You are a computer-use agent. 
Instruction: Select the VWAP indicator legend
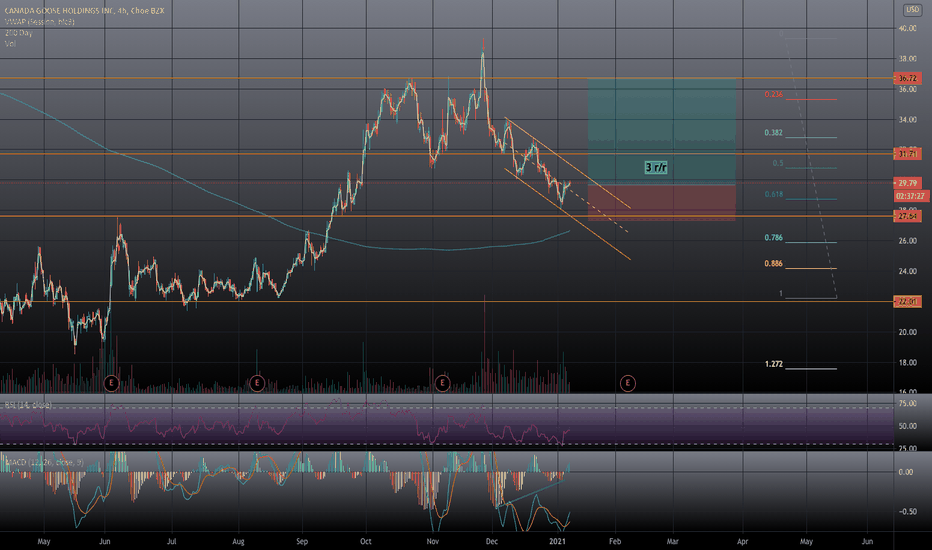(40, 22)
